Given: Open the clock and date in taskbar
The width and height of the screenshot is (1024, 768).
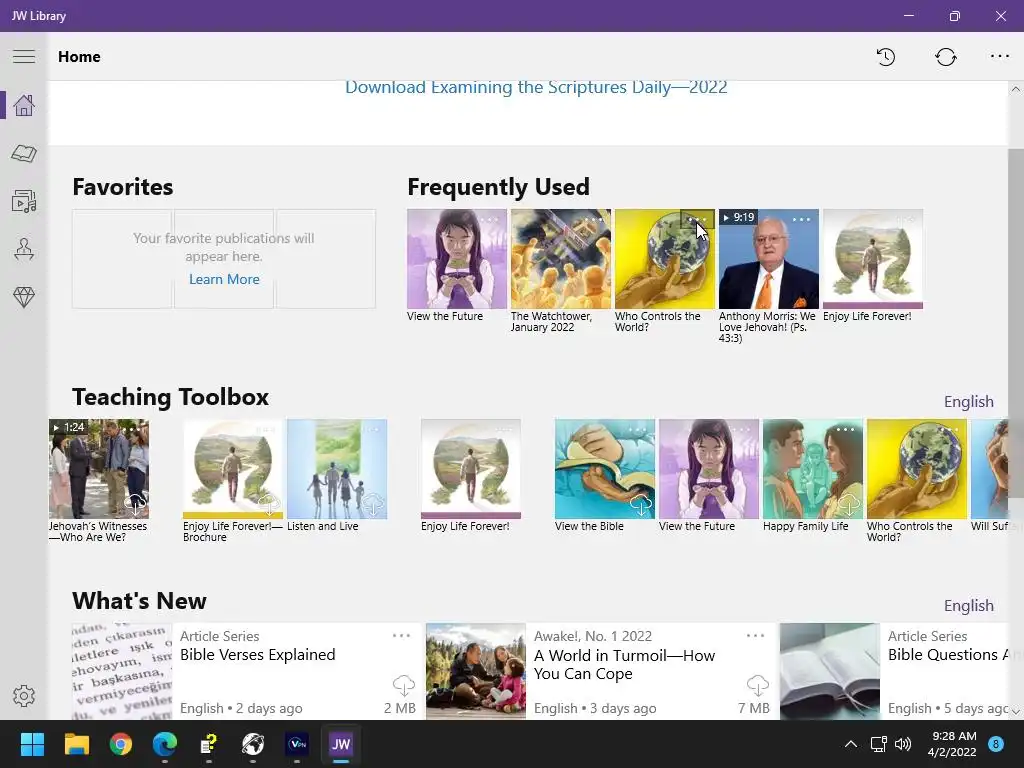Looking at the screenshot, I should (x=953, y=744).
